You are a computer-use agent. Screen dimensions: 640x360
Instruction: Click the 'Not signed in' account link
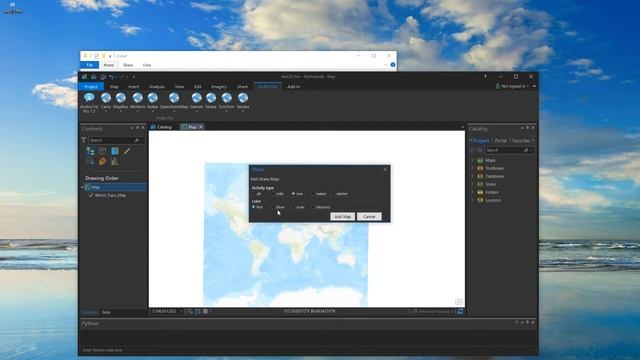click(514, 86)
